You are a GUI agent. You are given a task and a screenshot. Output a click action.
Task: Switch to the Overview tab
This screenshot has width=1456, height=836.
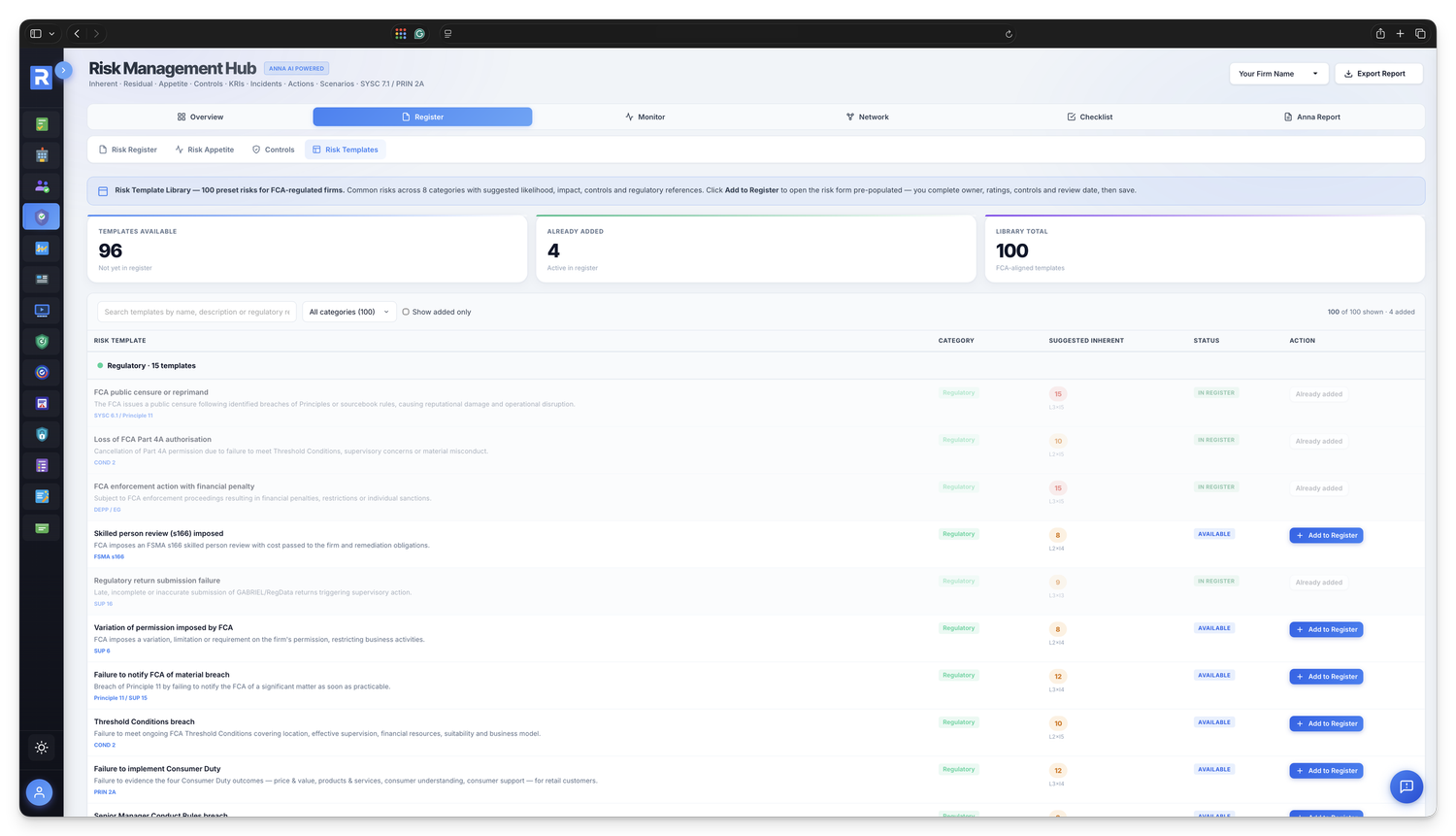(x=200, y=117)
